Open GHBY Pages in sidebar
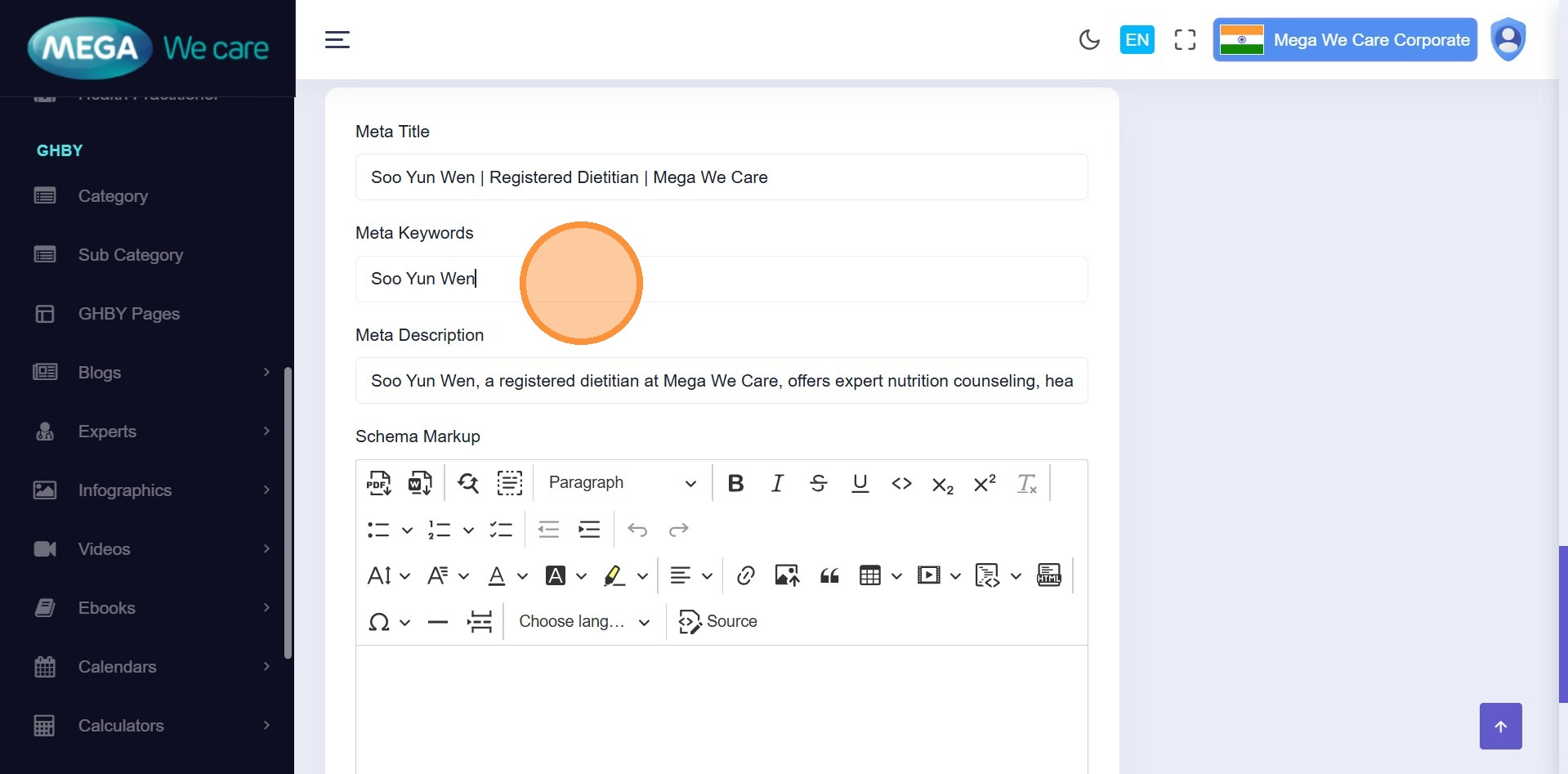 point(128,314)
